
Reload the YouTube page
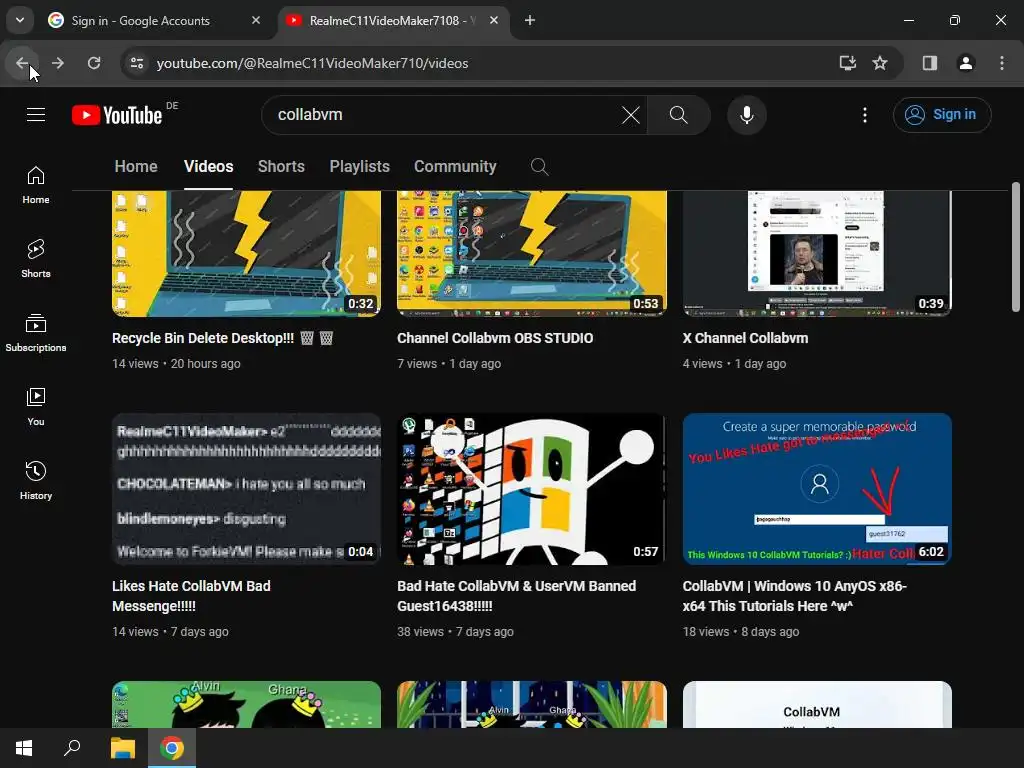94,63
